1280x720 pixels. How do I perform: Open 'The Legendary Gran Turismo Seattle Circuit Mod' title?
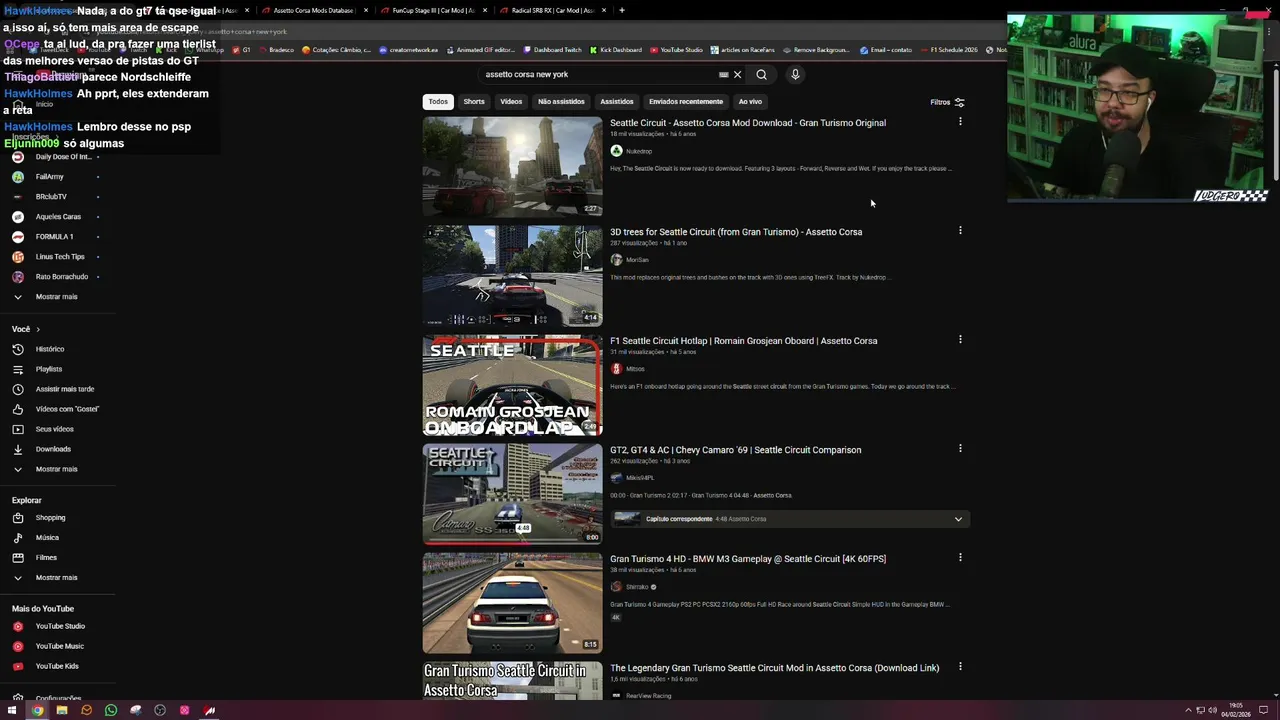pos(774,668)
